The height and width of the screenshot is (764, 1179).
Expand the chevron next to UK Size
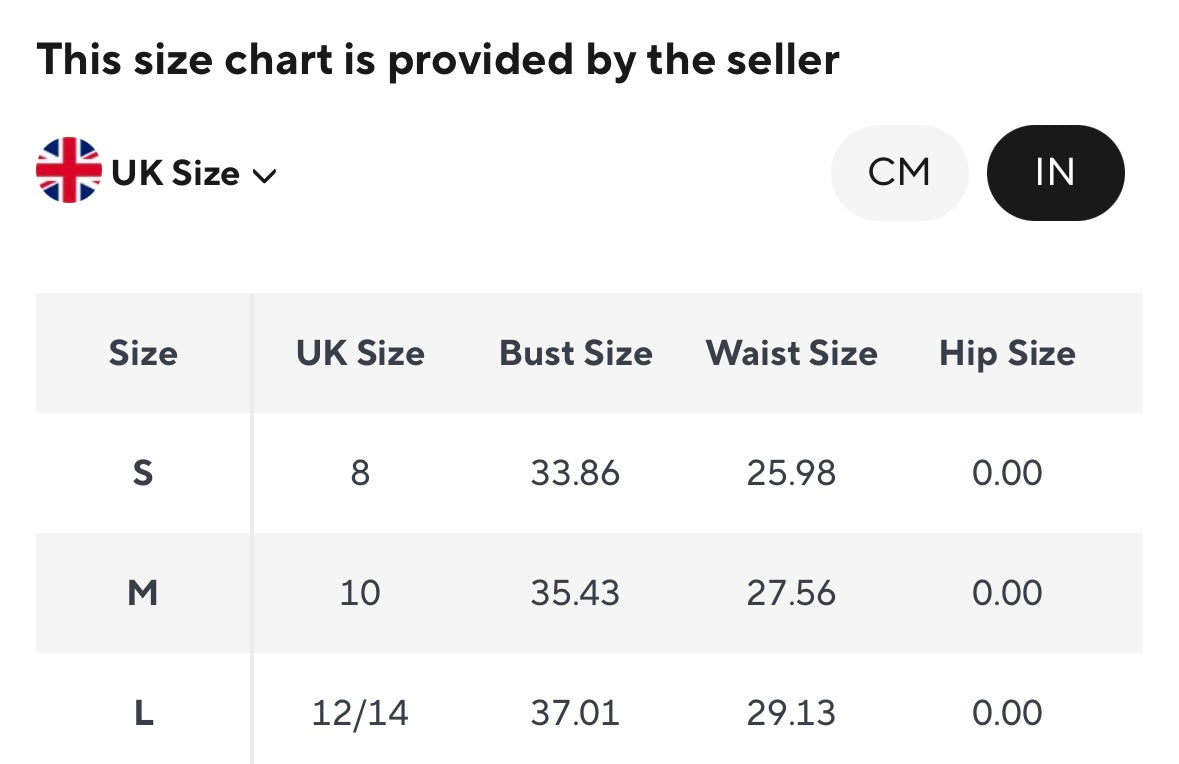pos(264,177)
